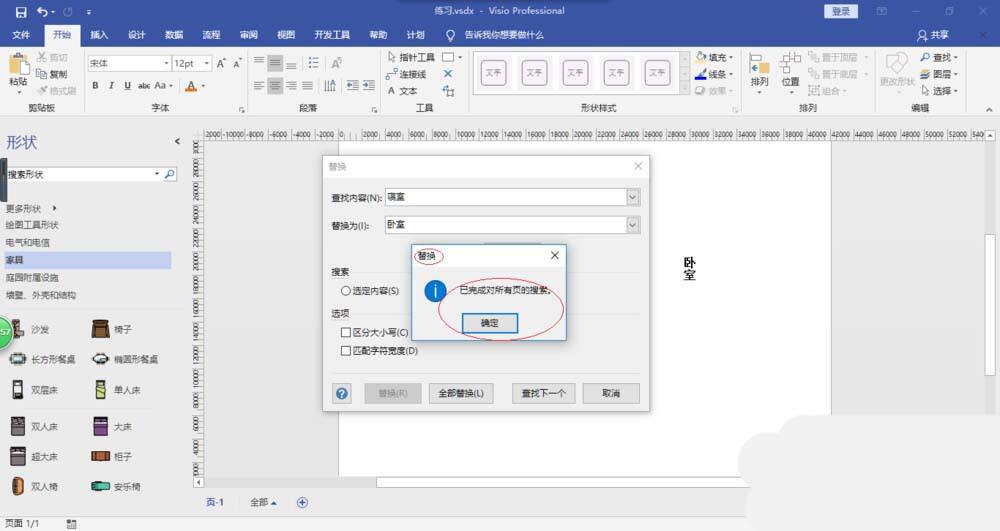Click the Single bed shape
Viewport: 1000px width, 531px height.
[x=117, y=389]
